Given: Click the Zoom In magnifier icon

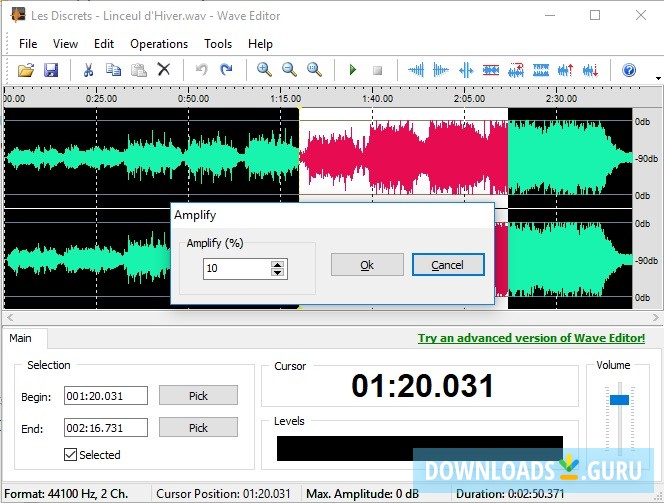Looking at the screenshot, I should [x=264, y=70].
